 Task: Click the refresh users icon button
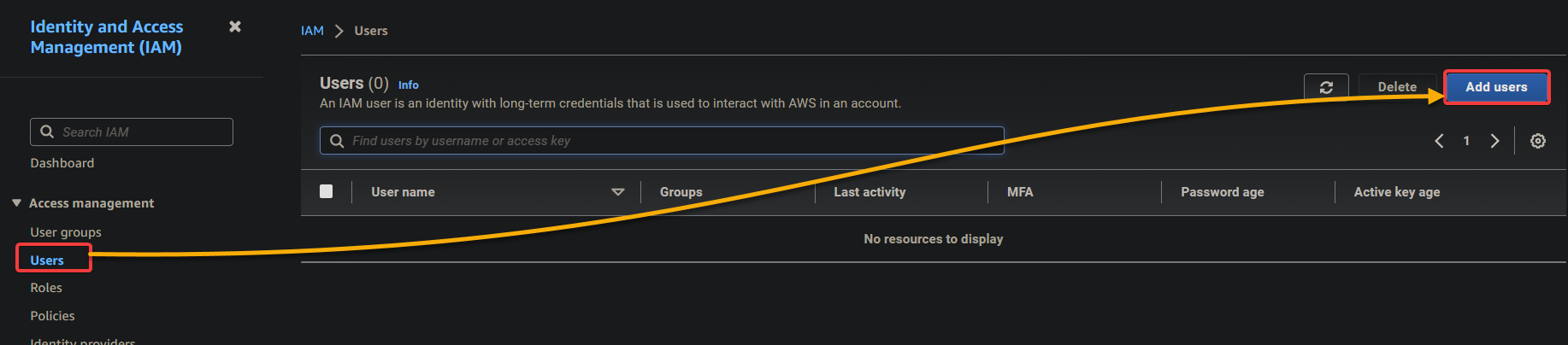pyautogui.click(x=1326, y=87)
